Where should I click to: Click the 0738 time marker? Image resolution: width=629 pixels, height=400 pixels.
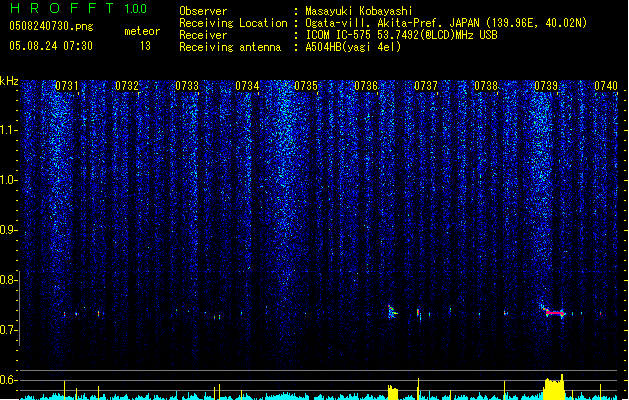pyautogui.click(x=486, y=86)
